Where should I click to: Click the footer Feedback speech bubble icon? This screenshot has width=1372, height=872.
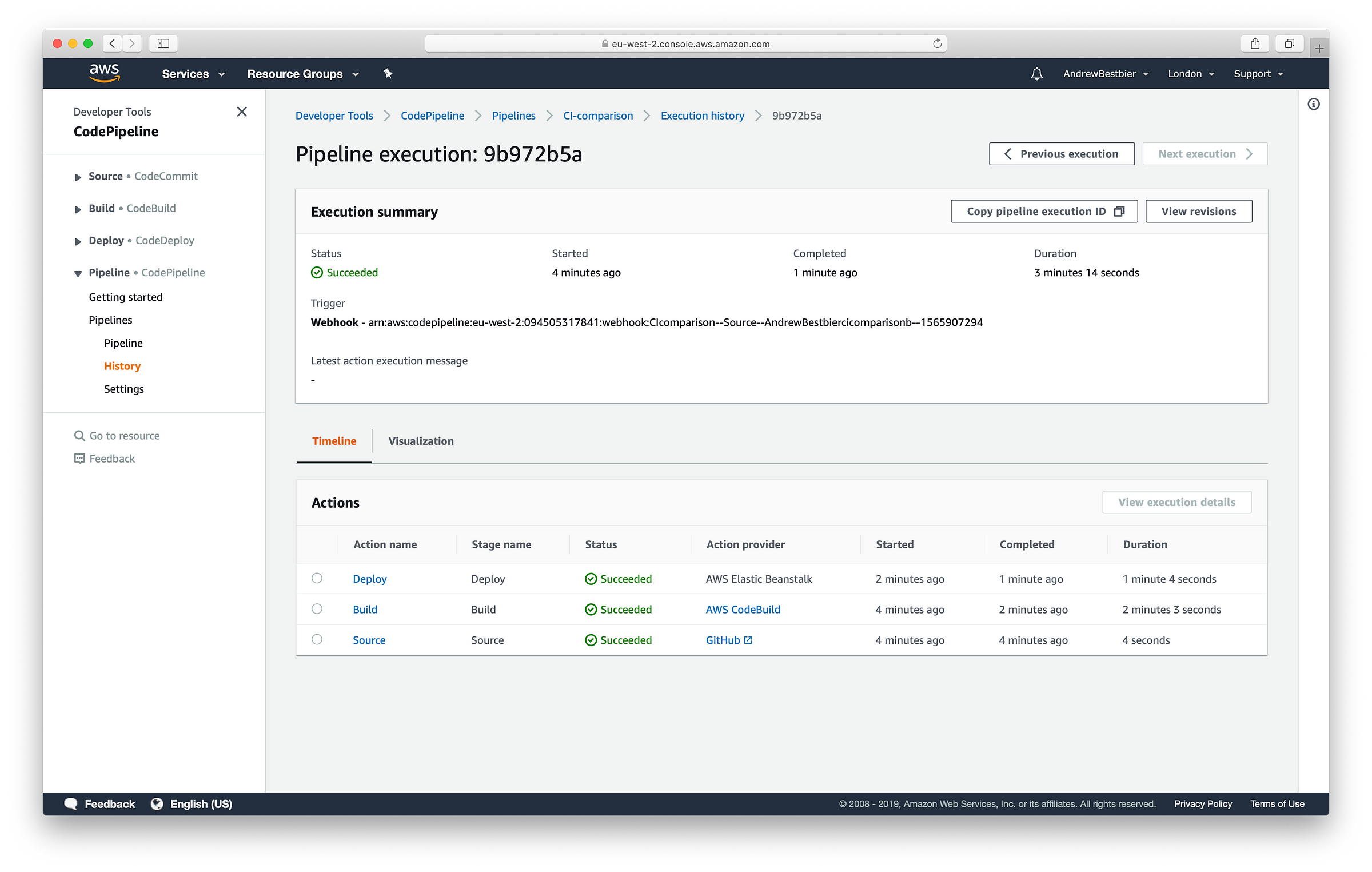71,803
